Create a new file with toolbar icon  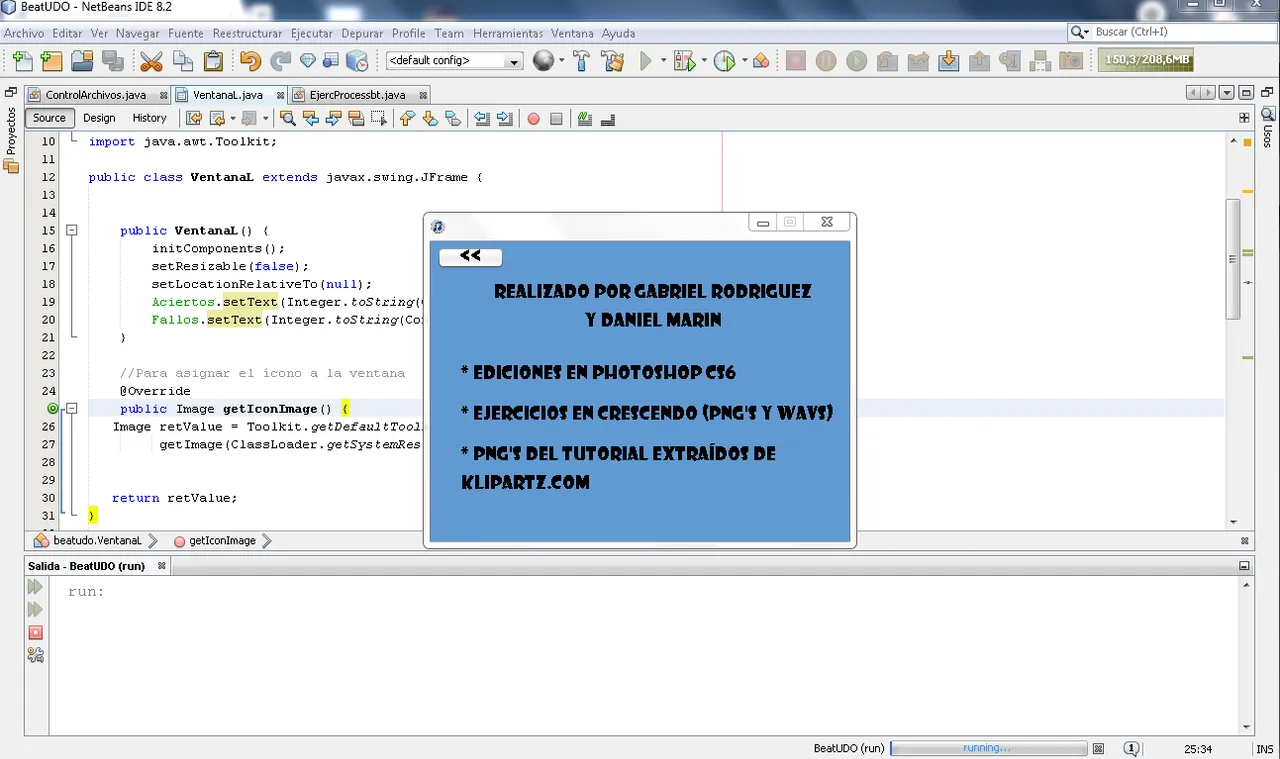pyautogui.click(x=21, y=61)
